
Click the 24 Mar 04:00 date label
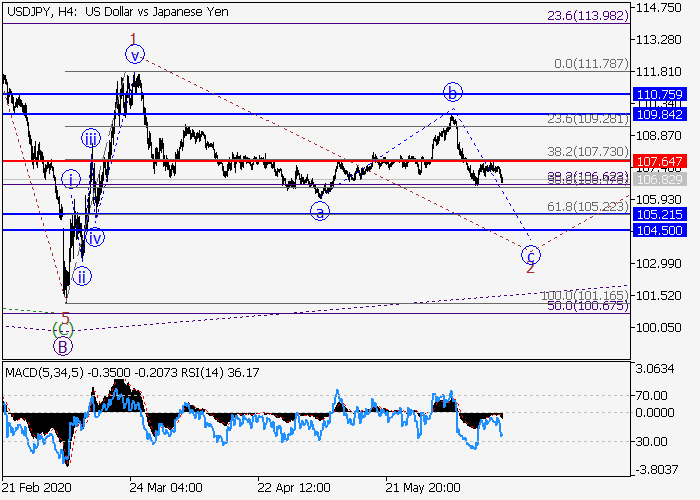point(166,487)
